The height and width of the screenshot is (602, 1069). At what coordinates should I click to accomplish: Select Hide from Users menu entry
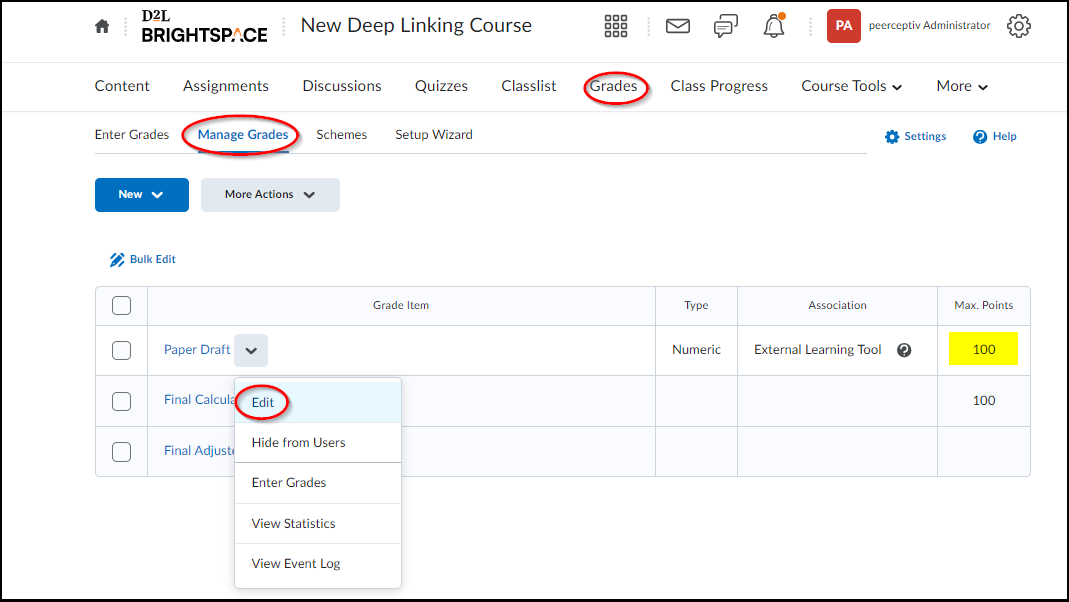tap(318, 442)
